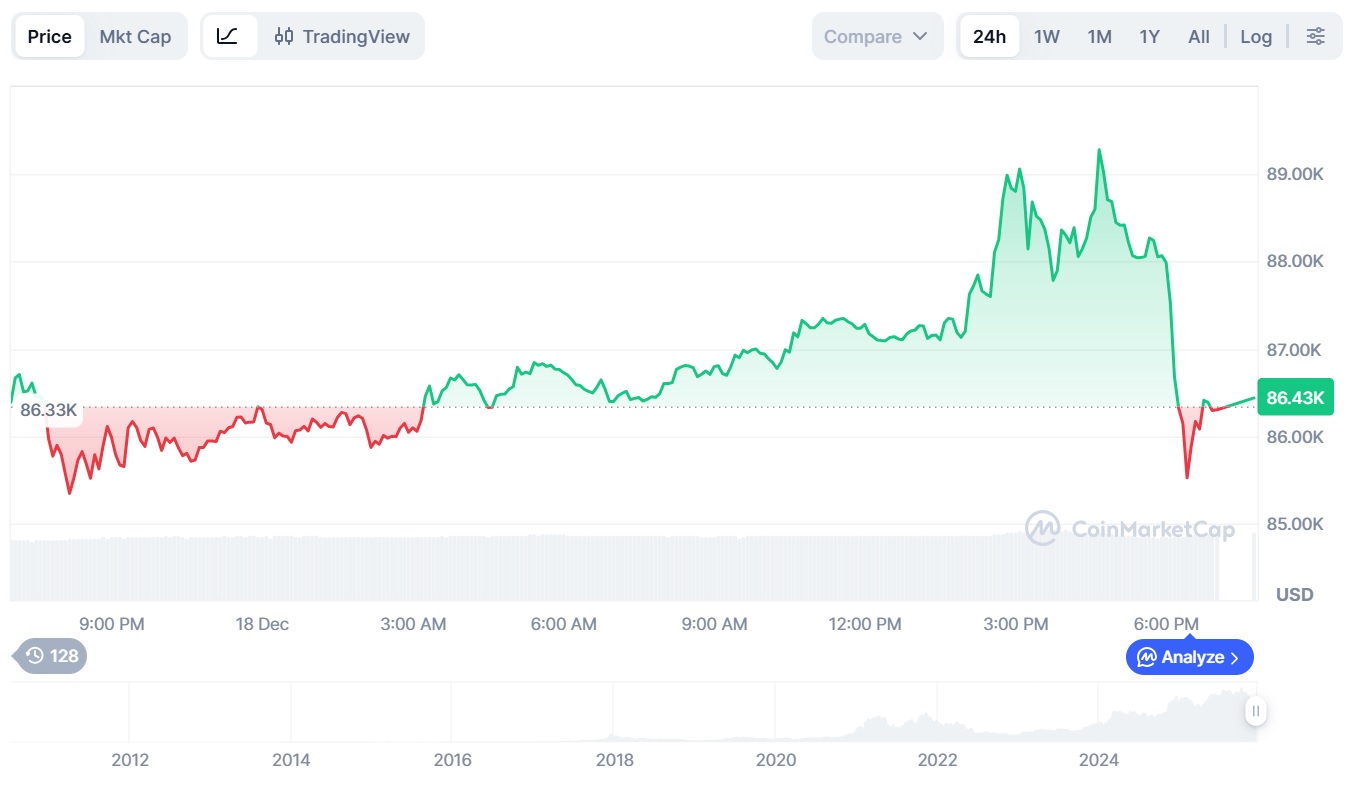Click the 86.43K current price label
Image resolution: width=1350 pixels, height=791 pixels.
point(1295,398)
